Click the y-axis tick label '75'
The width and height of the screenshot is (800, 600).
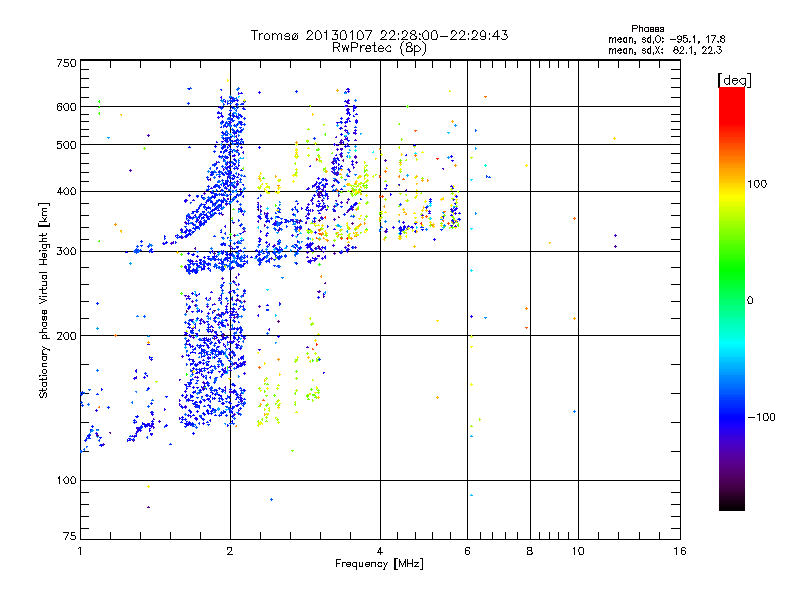coord(69,536)
